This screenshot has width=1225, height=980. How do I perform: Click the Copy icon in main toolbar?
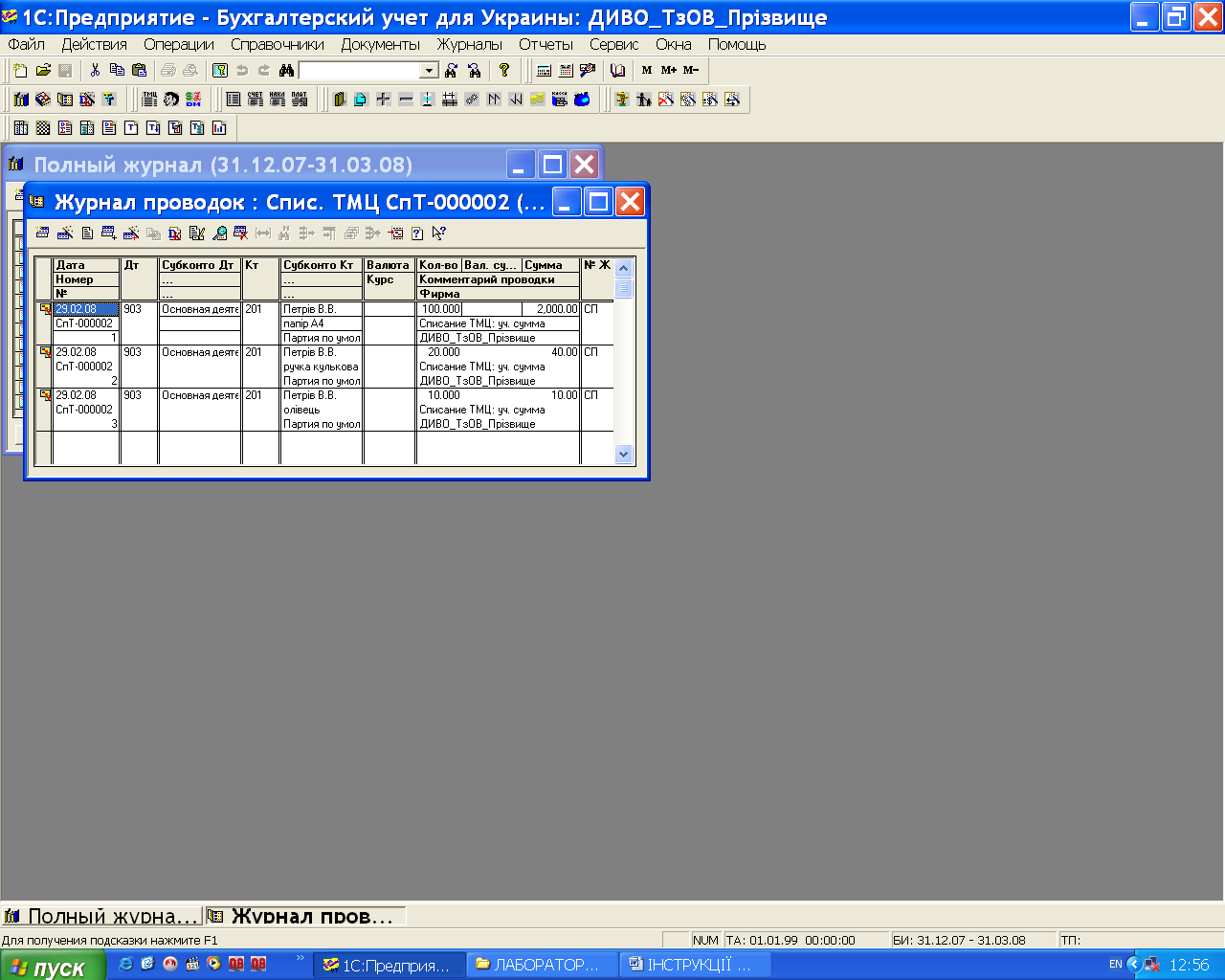click(117, 70)
